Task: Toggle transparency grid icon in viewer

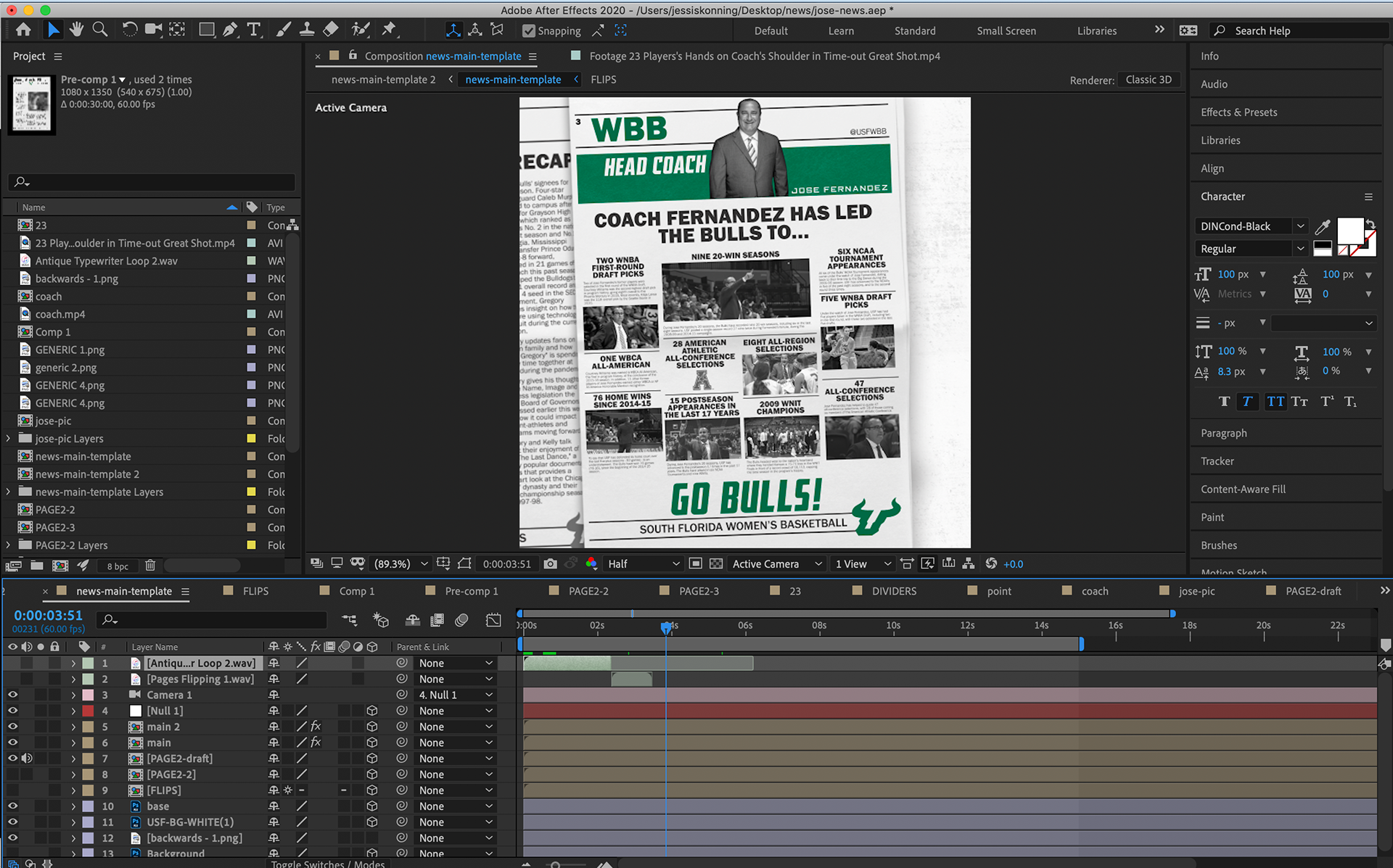Action: click(716, 563)
